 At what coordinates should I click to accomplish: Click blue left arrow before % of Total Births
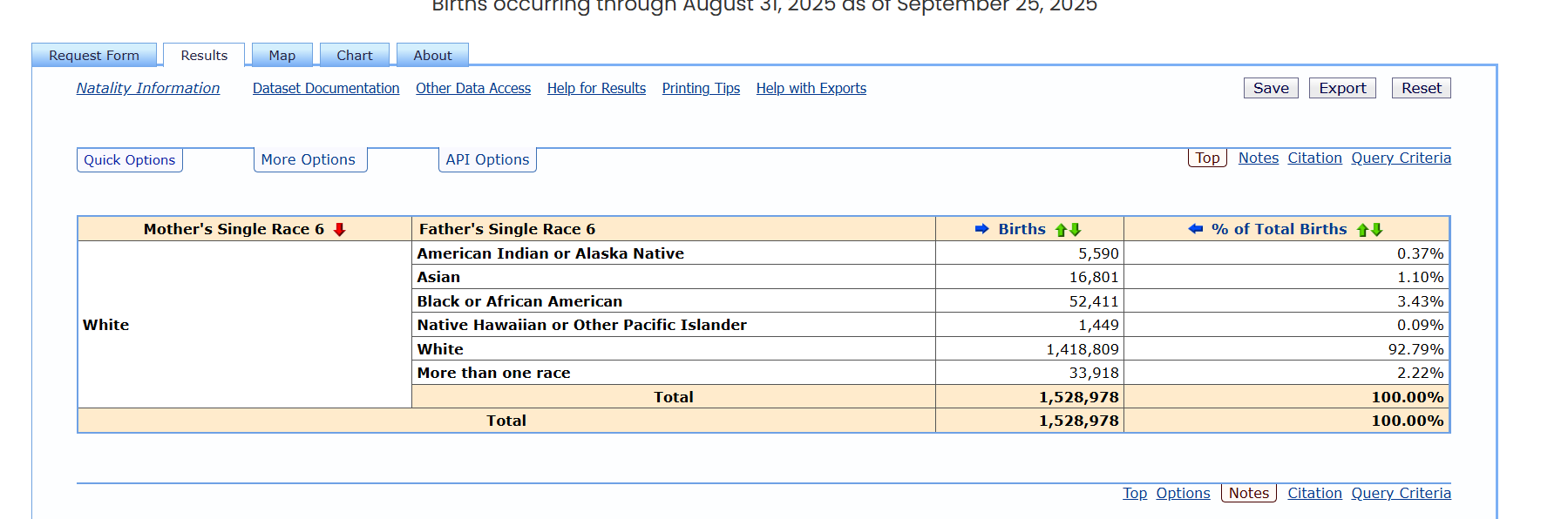pos(1195,229)
